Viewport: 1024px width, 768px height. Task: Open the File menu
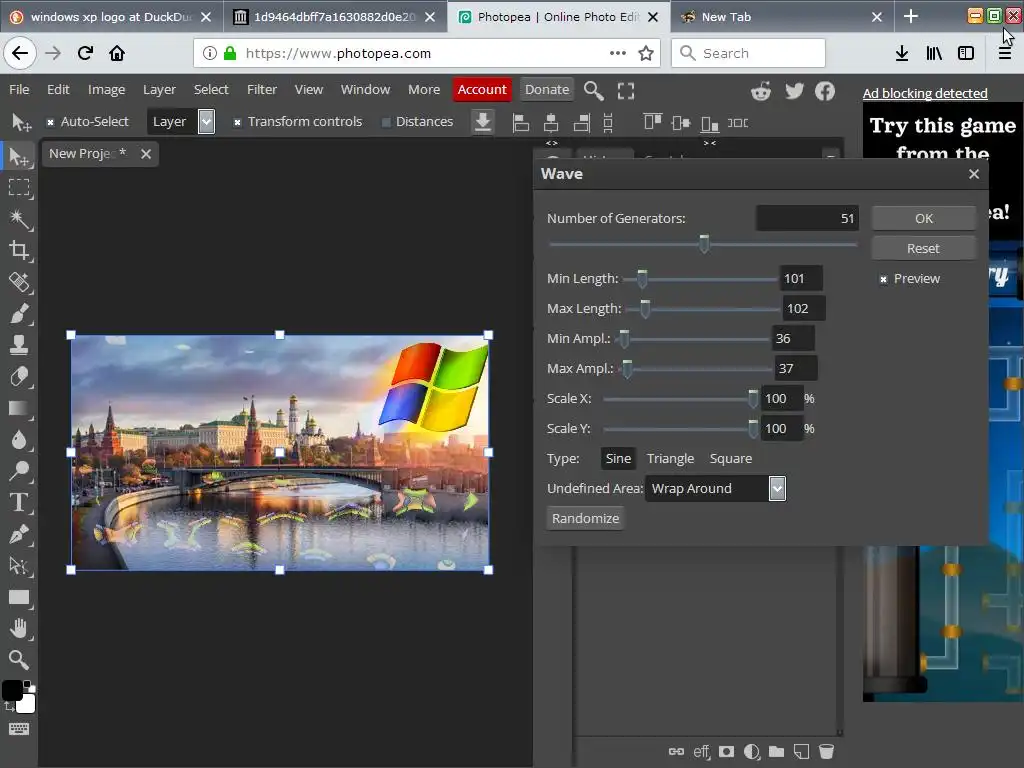(19, 89)
